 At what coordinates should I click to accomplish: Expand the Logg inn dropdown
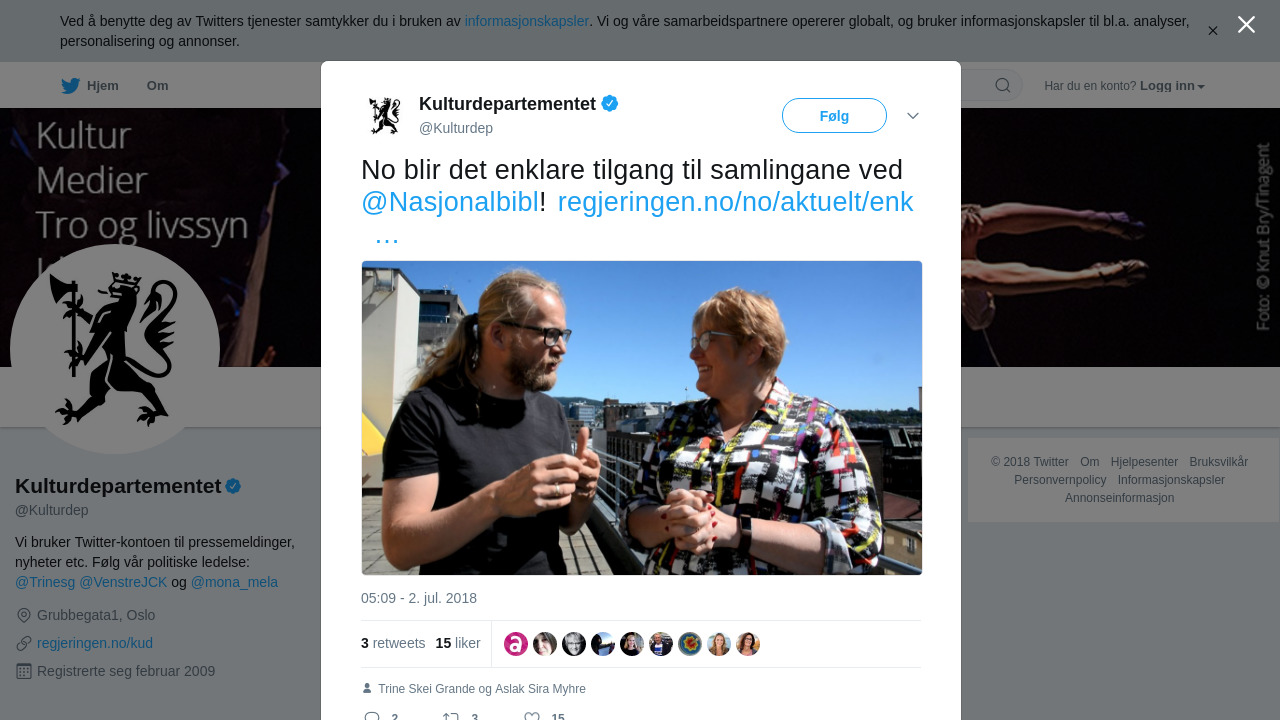coord(1172,86)
